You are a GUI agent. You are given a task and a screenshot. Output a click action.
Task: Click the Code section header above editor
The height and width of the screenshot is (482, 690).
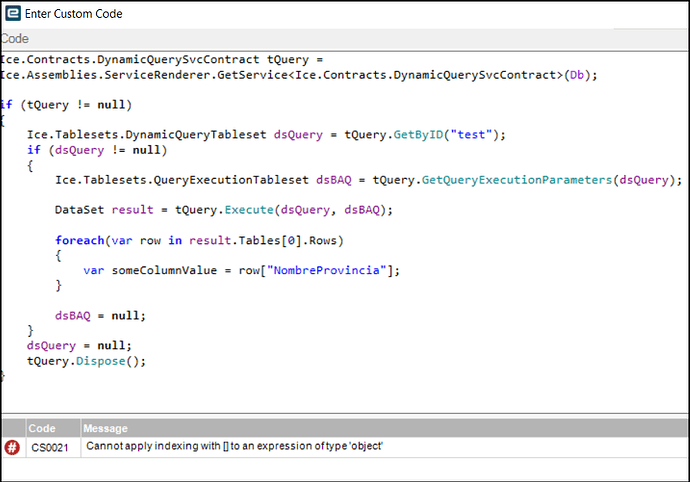pyautogui.click(x=15, y=39)
